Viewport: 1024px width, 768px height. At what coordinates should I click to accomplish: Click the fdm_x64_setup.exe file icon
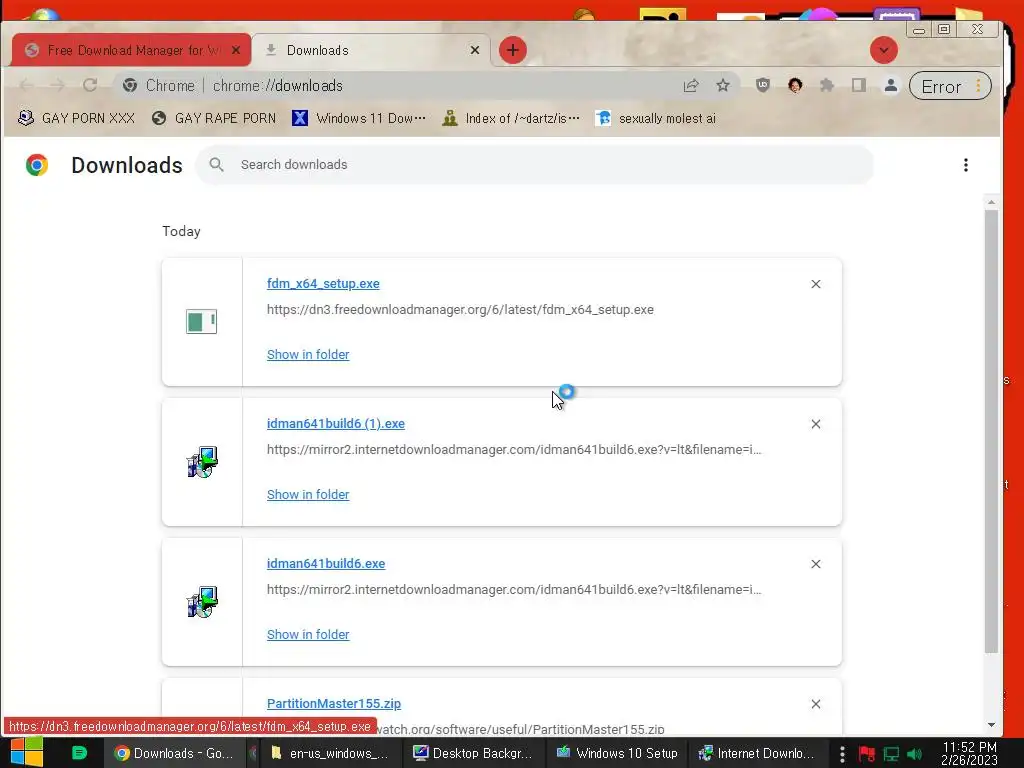[201, 321]
